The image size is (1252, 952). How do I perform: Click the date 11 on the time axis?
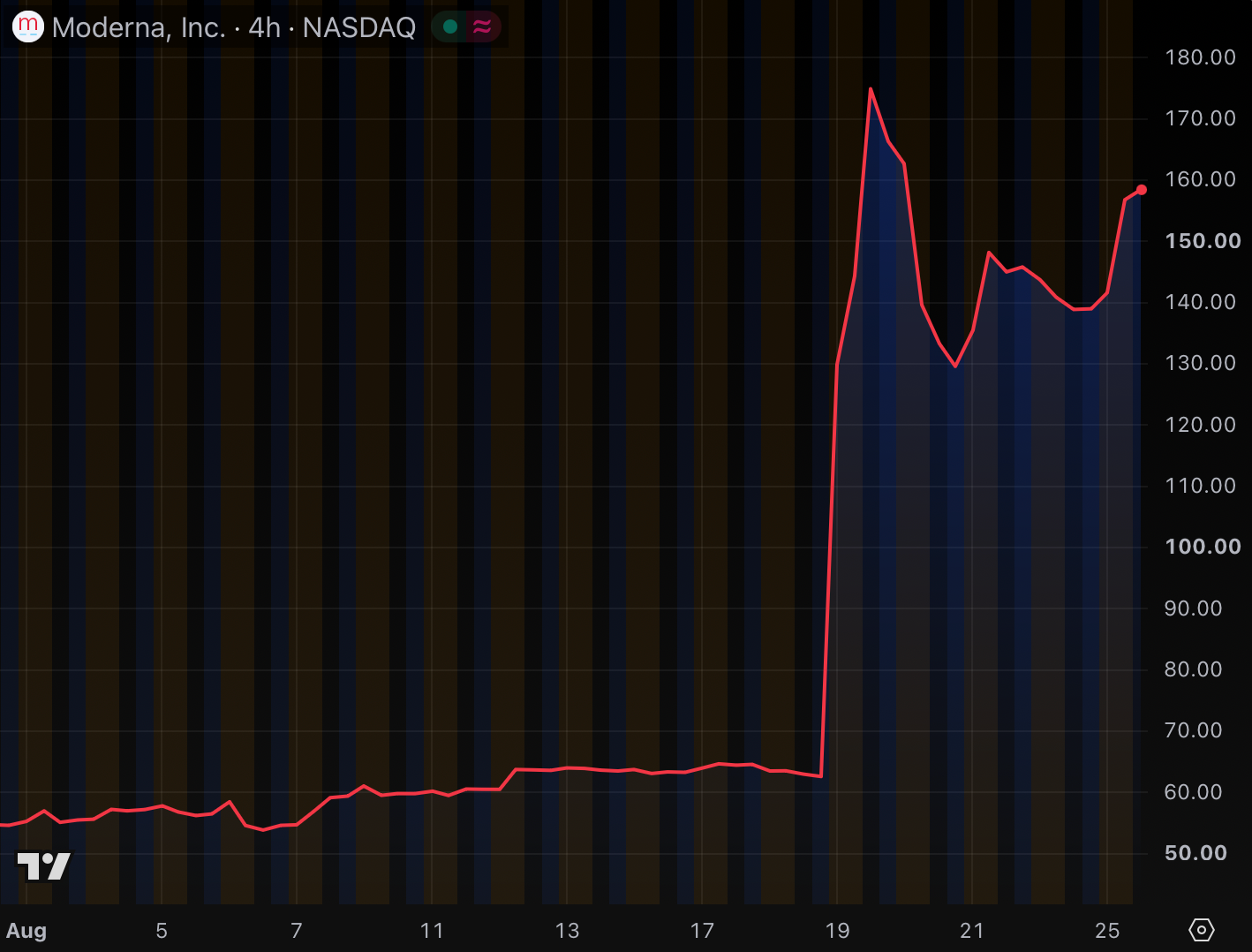432,931
